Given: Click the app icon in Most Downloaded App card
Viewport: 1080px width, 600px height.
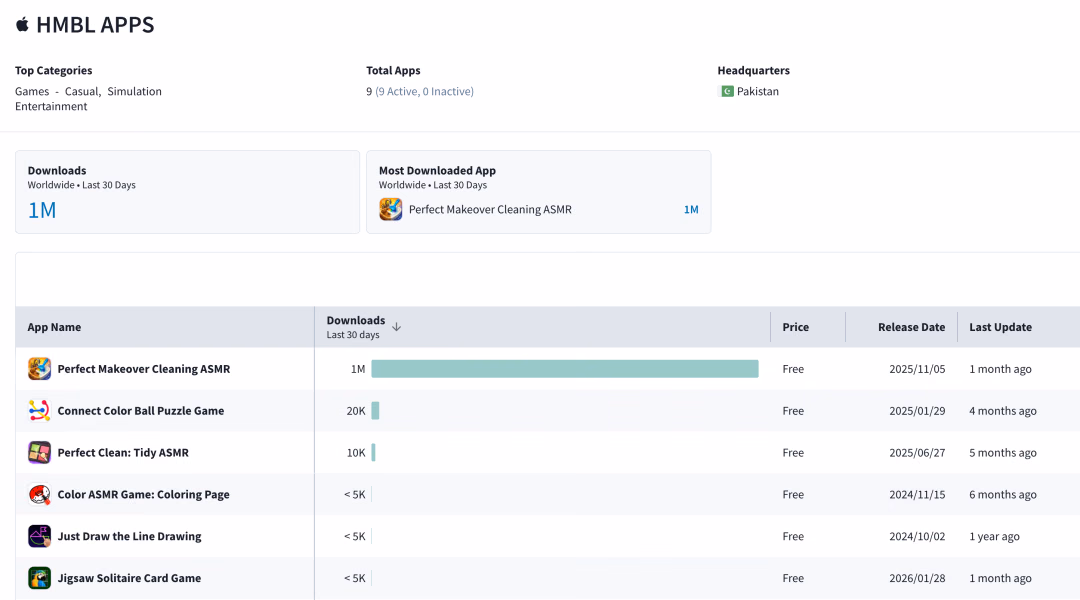Looking at the screenshot, I should [x=391, y=209].
